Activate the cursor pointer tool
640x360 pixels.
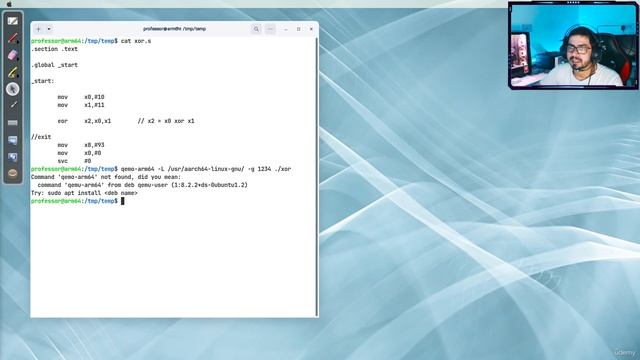coord(13,89)
